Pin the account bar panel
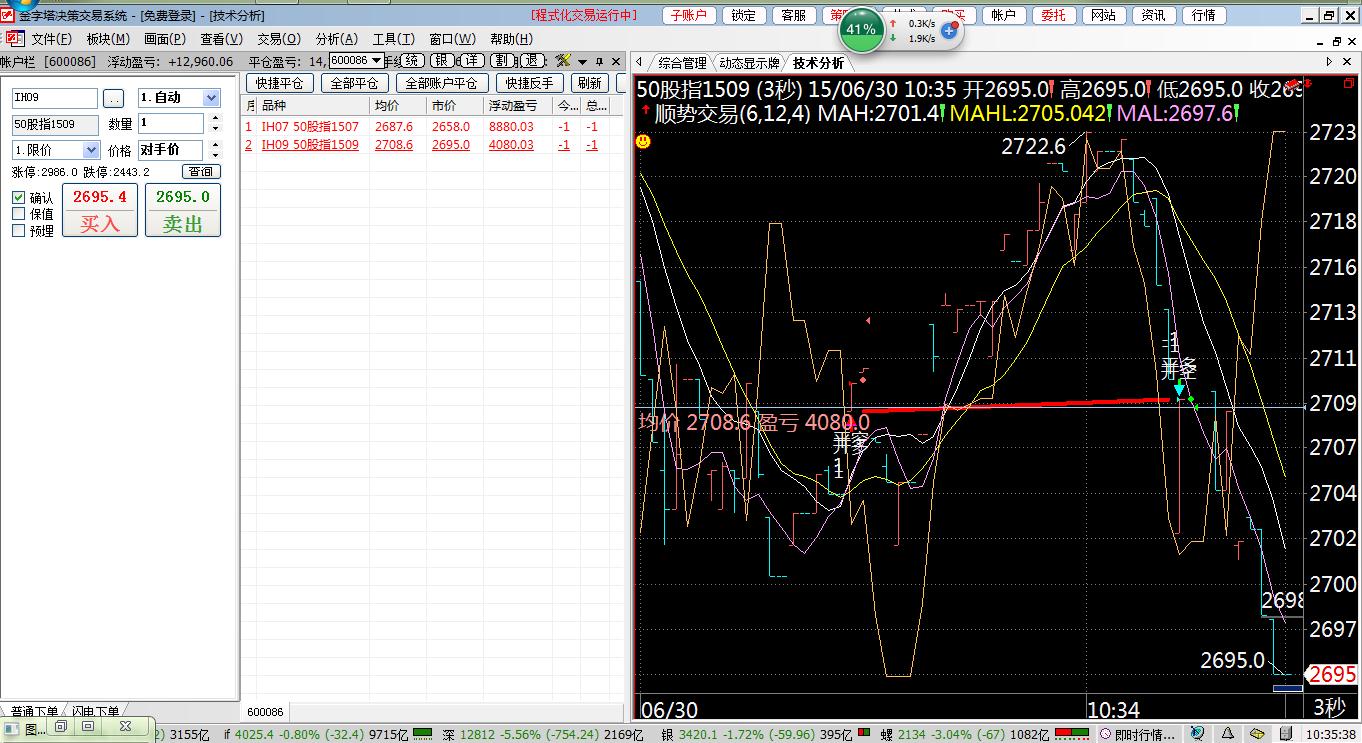 [x=599, y=62]
